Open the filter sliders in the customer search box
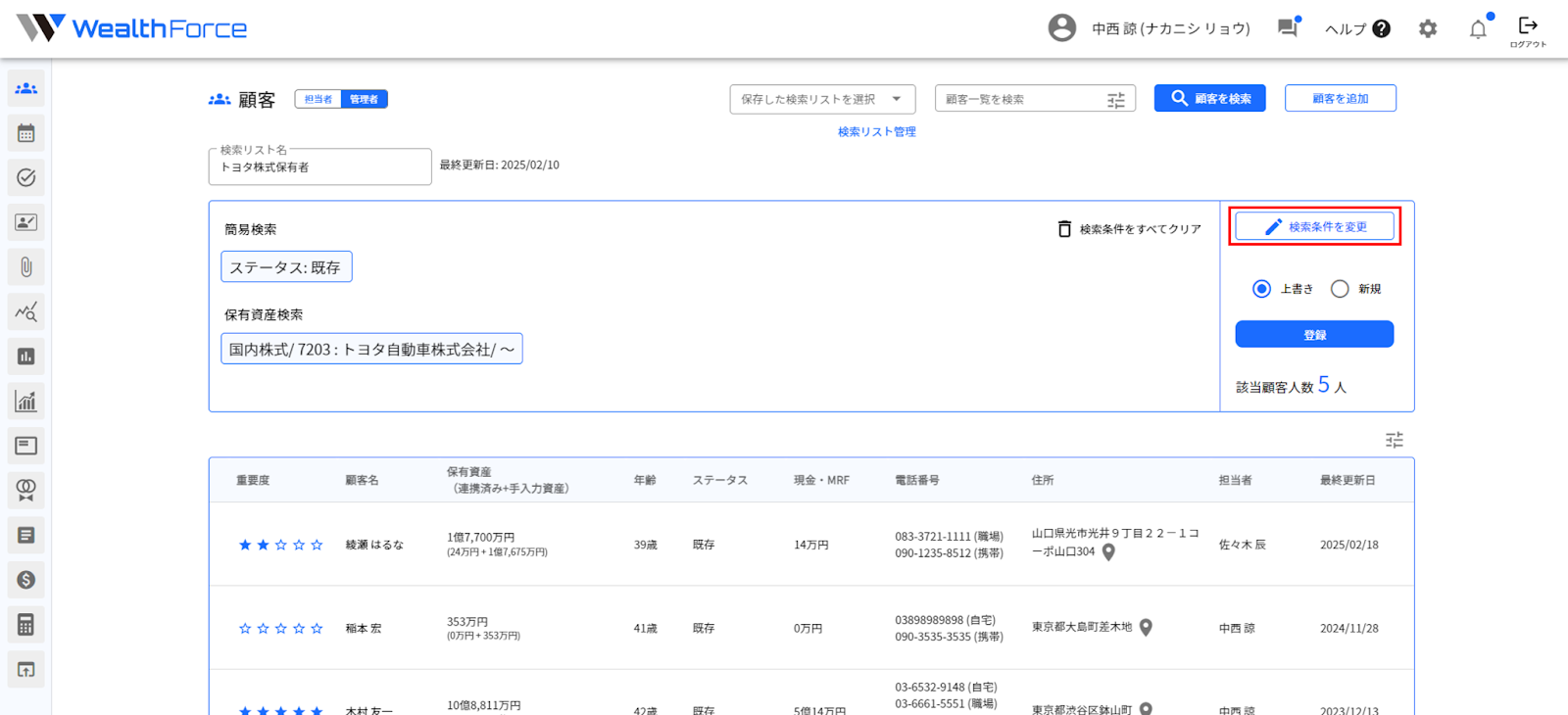 point(1116,100)
